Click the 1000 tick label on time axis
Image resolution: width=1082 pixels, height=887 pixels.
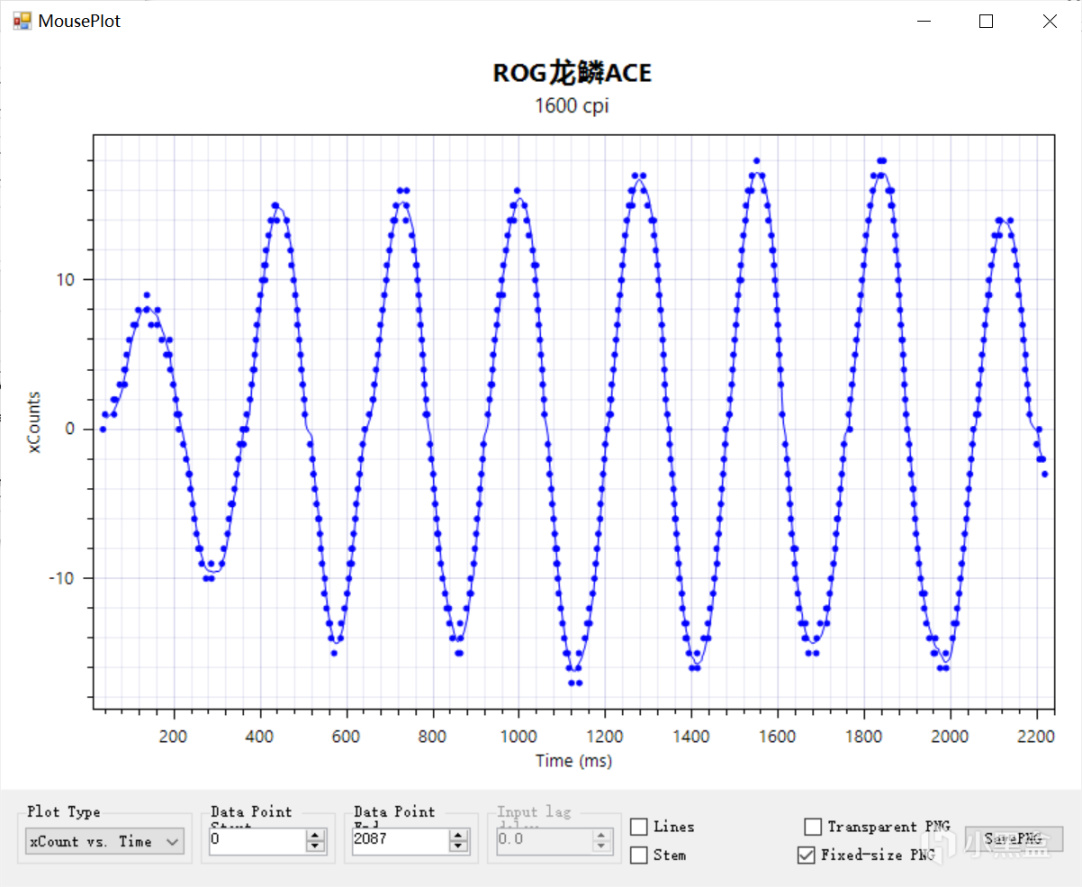coord(519,737)
